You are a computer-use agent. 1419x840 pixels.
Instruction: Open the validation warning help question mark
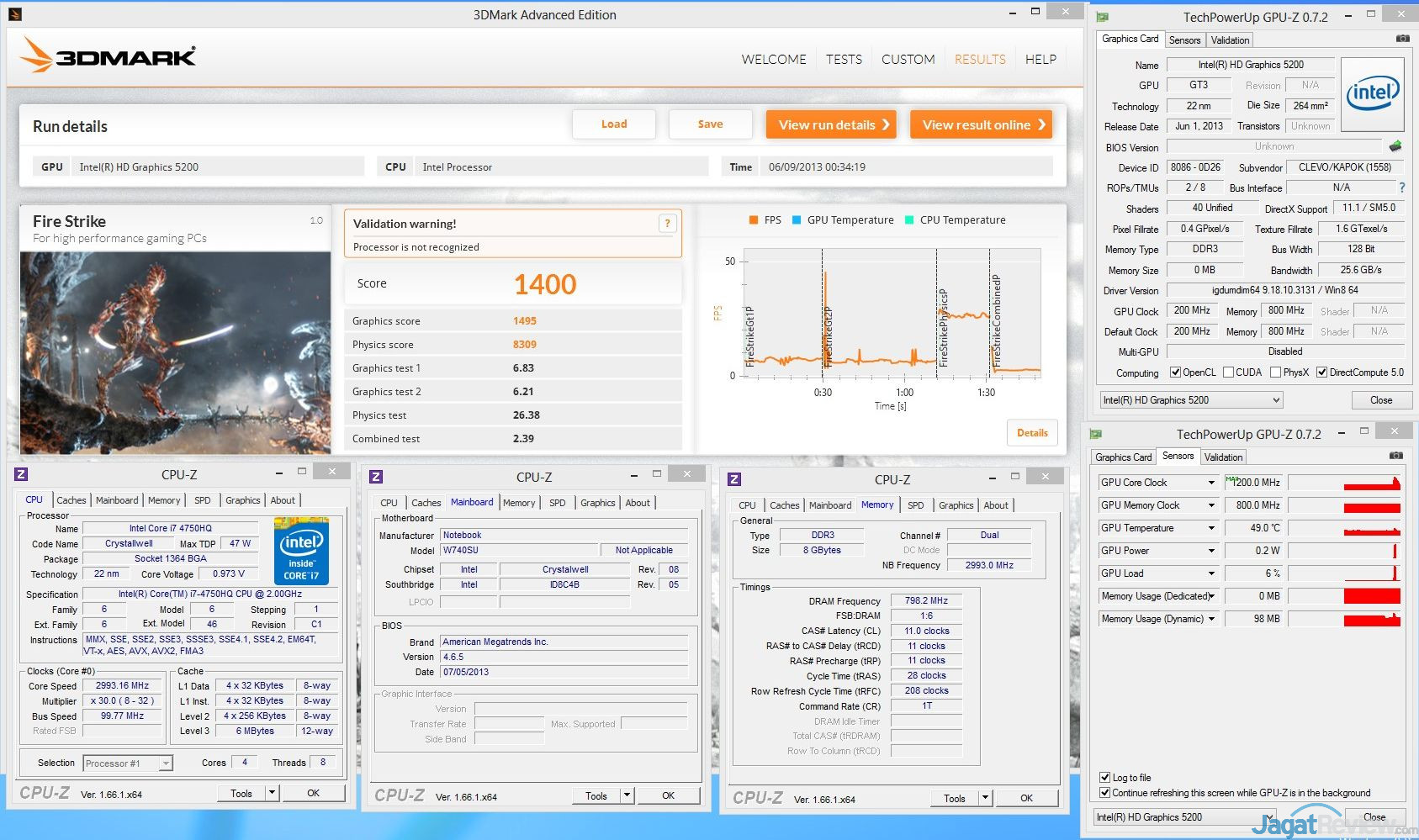tap(667, 223)
